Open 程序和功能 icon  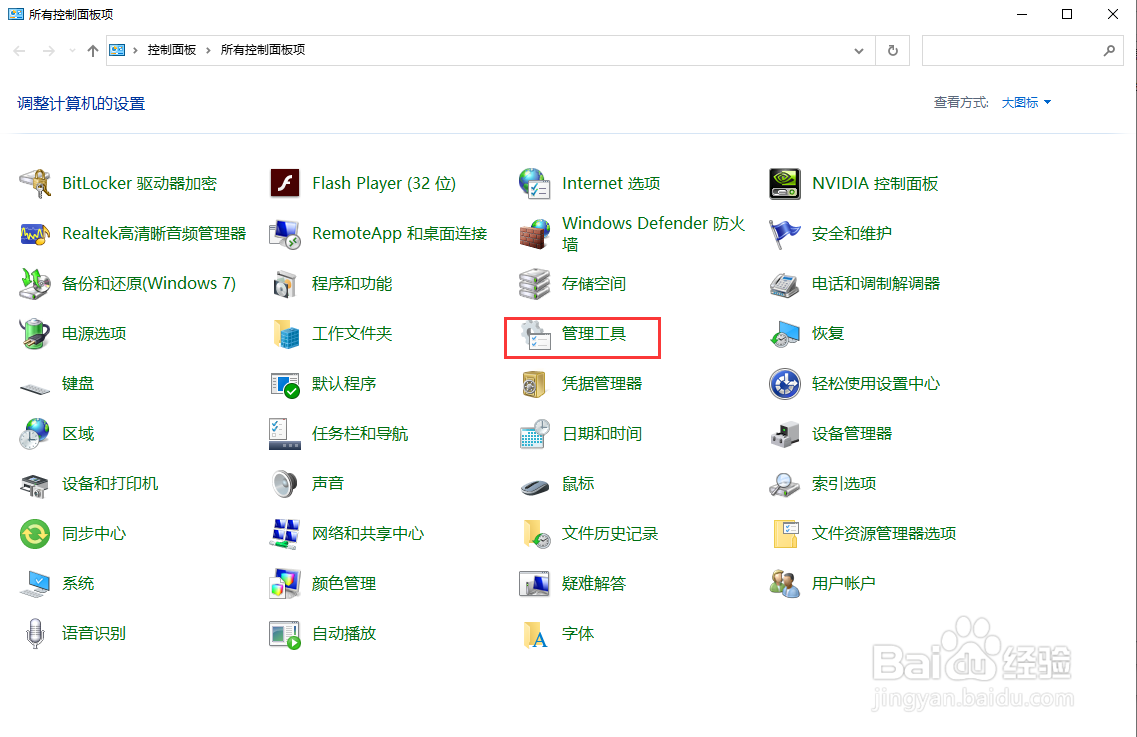[x=285, y=284]
